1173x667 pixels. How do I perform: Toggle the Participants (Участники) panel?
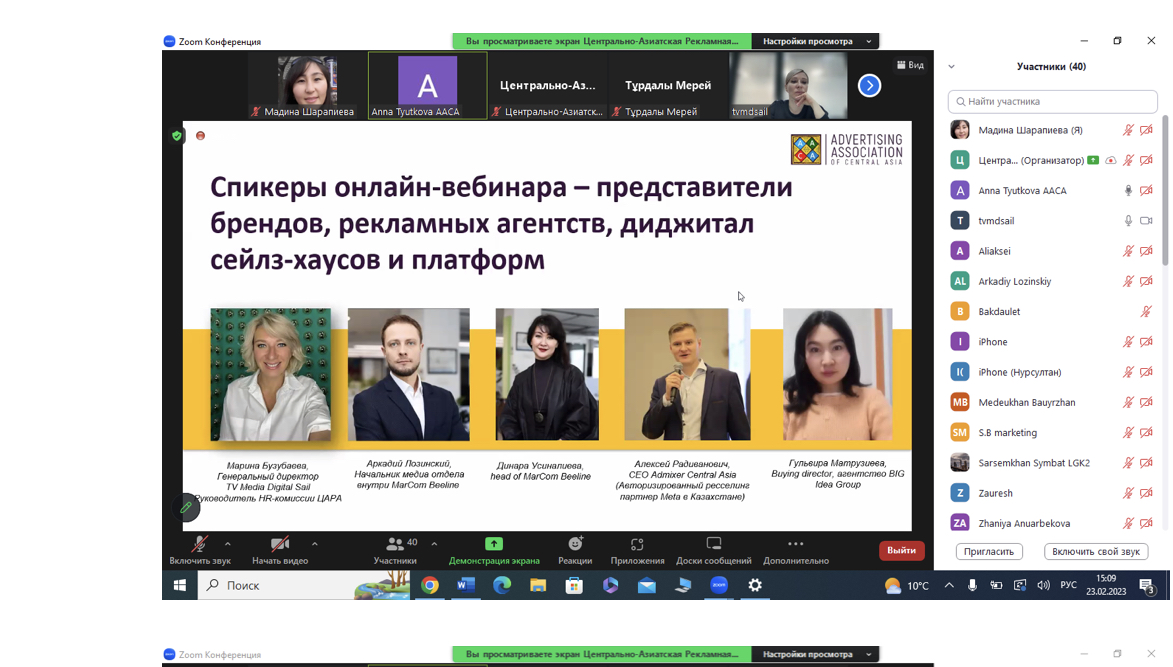(396, 544)
